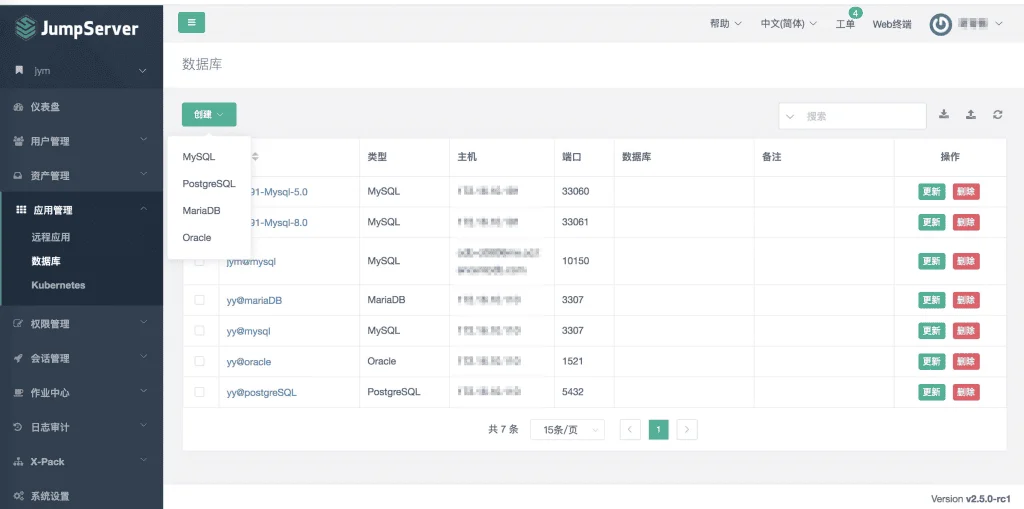The width and height of the screenshot is (1024, 509).
Task: Open the 工单 tickets with badge
Action: 845,24
